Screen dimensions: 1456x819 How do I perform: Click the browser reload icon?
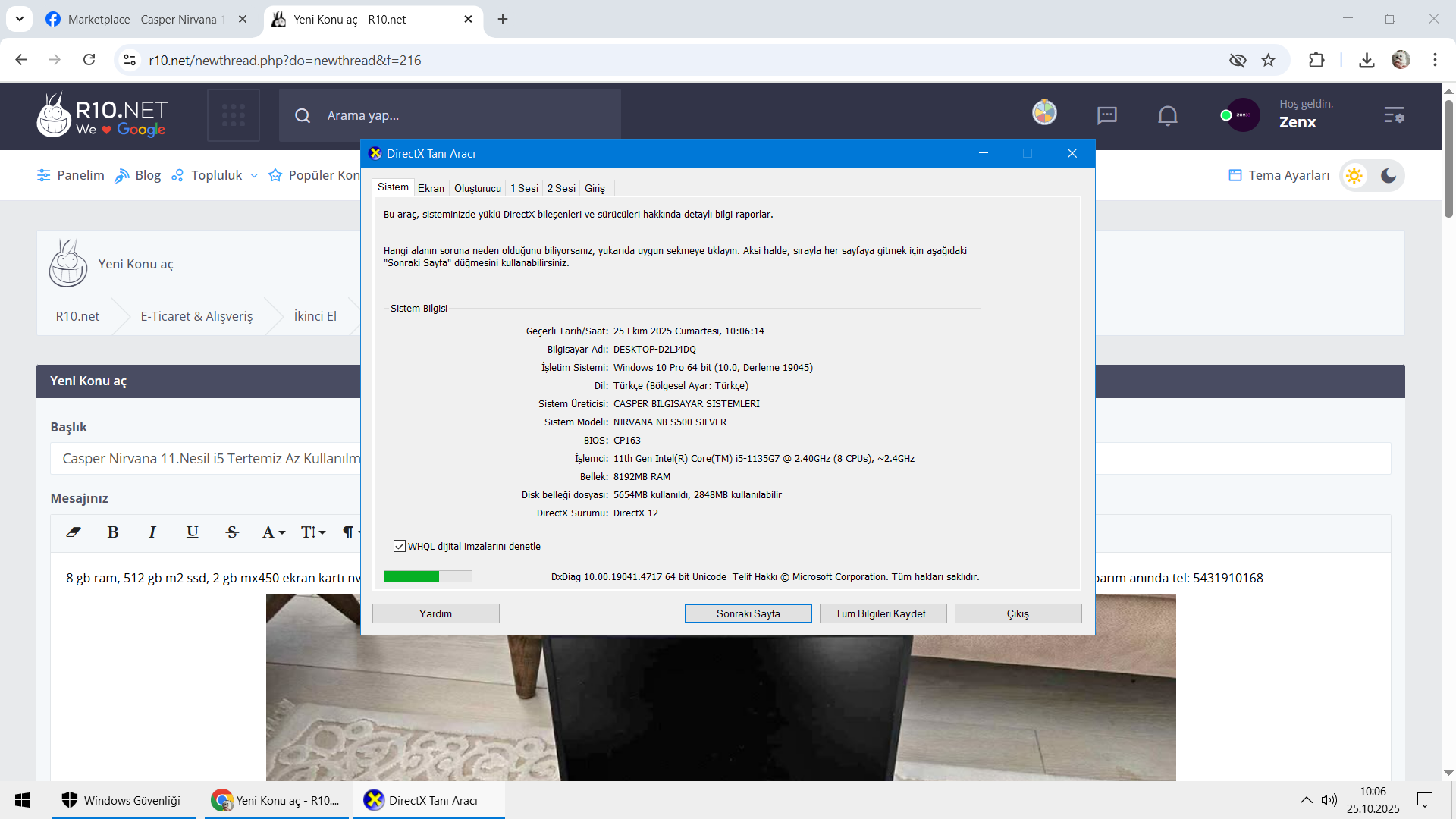point(89,60)
